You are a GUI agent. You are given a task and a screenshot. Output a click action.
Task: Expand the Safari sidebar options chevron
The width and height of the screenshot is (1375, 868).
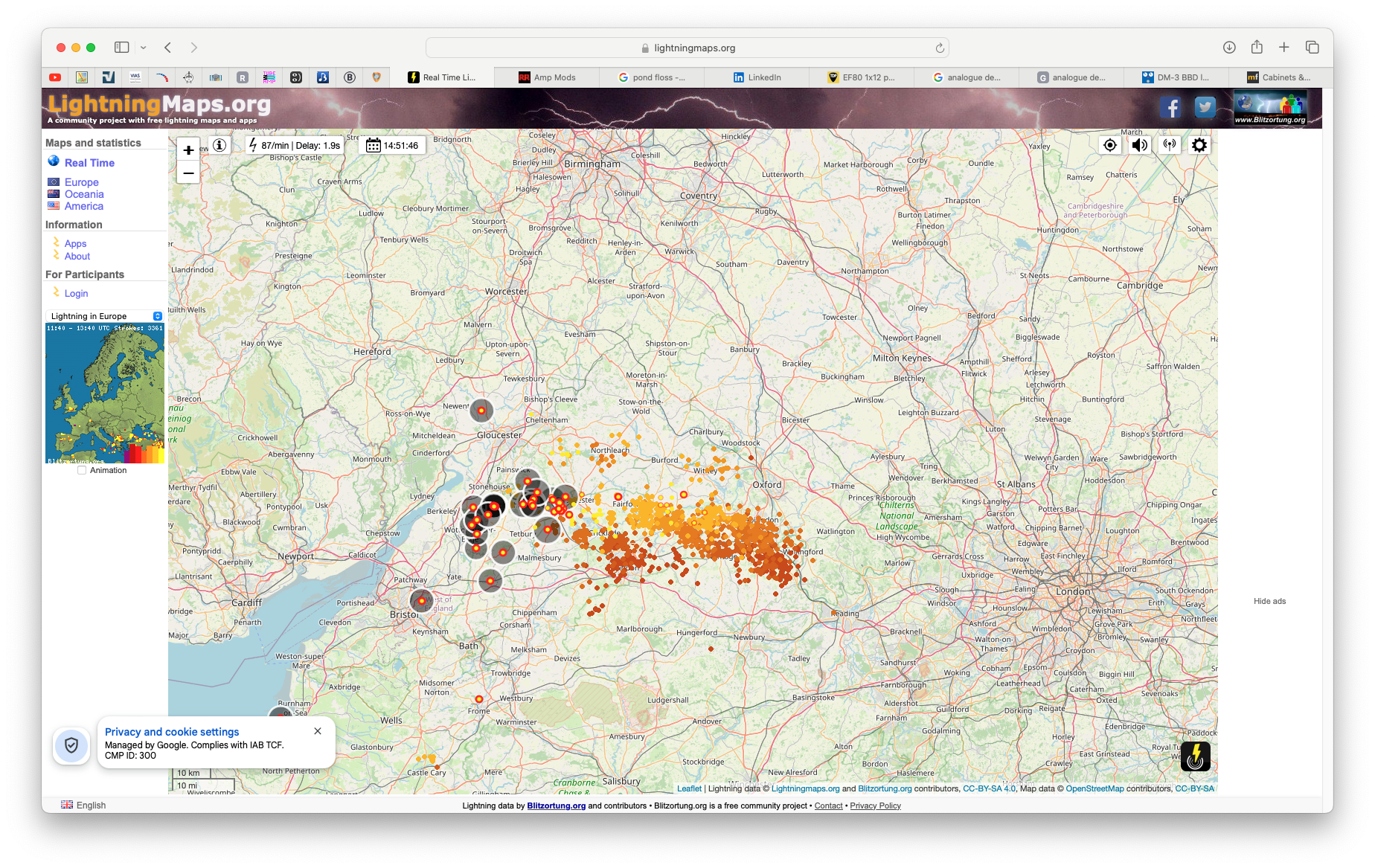tap(144, 48)
